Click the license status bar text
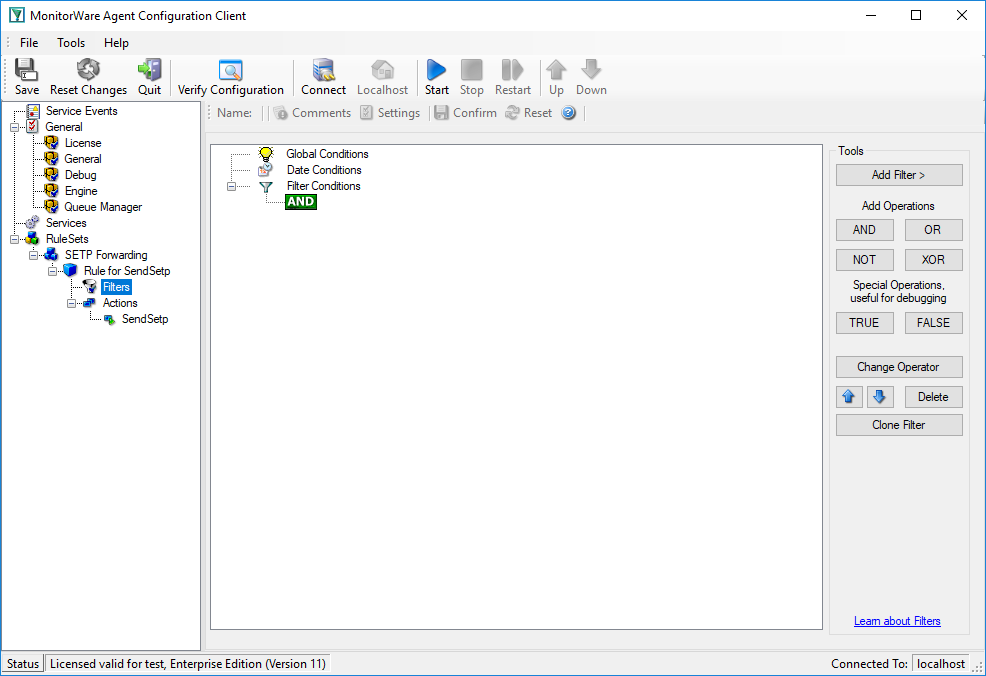 [x=187, y=664]
